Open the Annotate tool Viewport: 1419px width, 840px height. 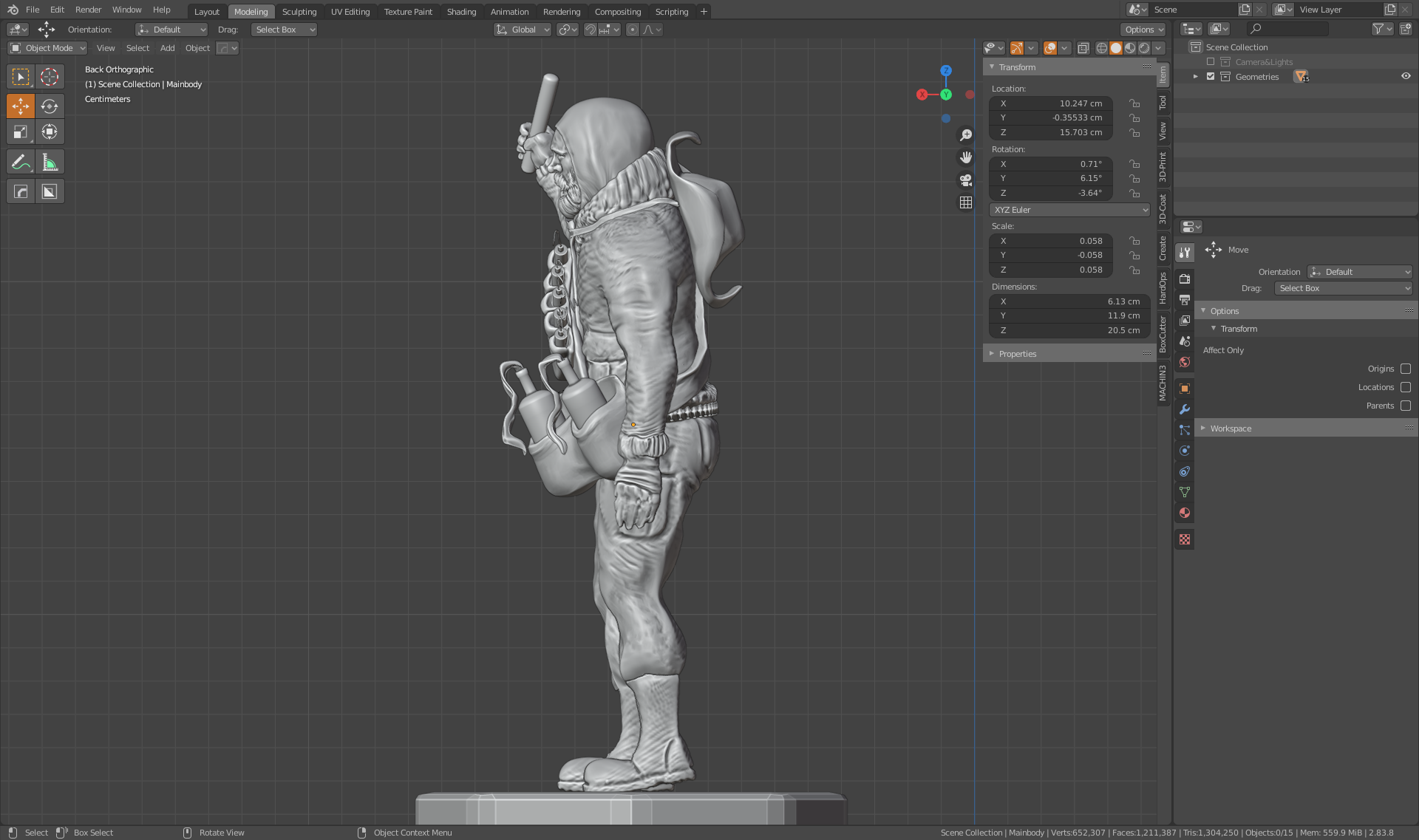[20, 161]
